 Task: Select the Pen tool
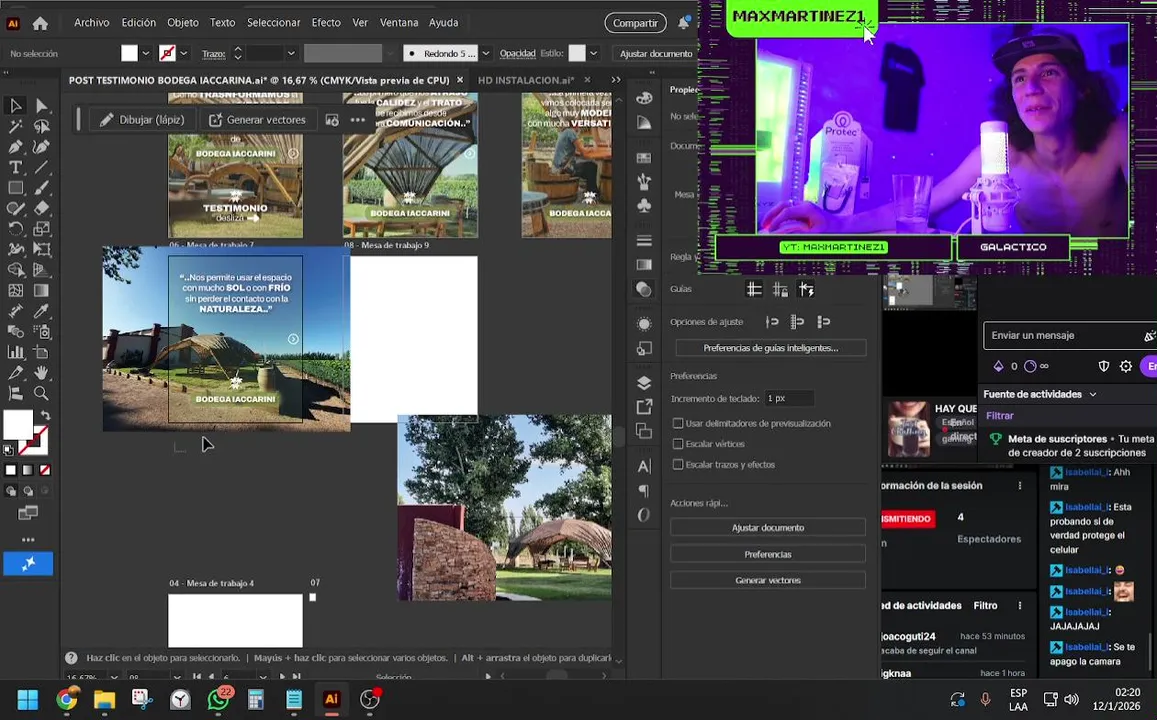pyautogui.click(x=15, y=148)
